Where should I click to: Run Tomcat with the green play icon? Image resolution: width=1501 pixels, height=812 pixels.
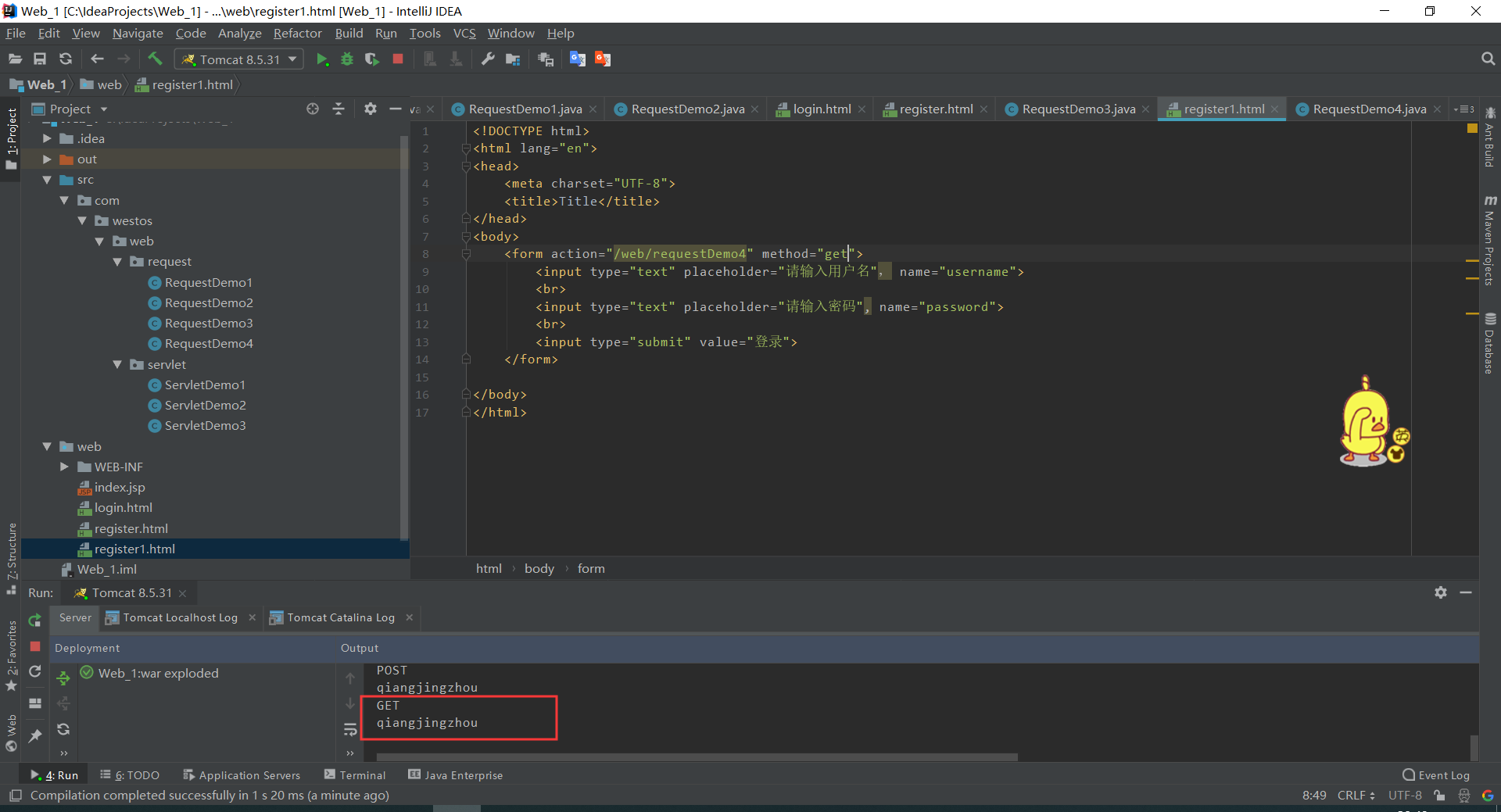[x=321, y=59]
